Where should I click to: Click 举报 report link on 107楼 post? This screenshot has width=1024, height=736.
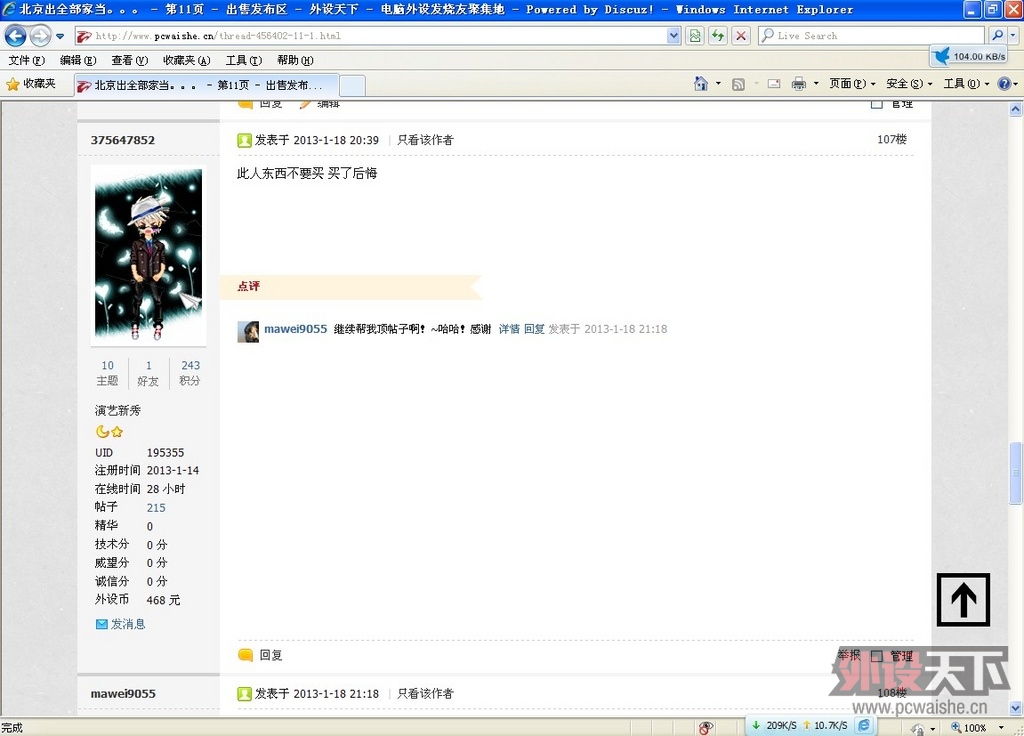[849, 654]
